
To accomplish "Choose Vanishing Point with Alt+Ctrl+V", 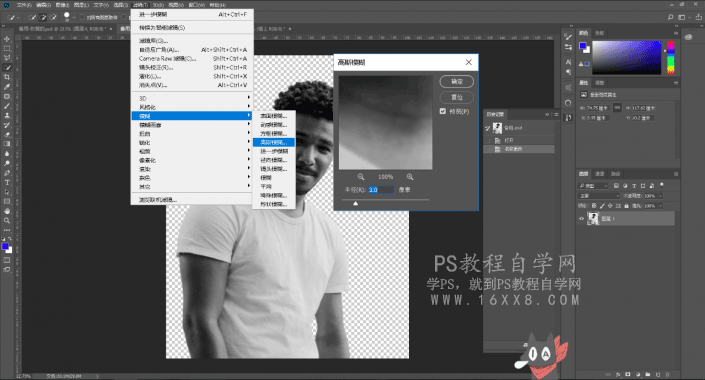I will [x=192, y=85].
